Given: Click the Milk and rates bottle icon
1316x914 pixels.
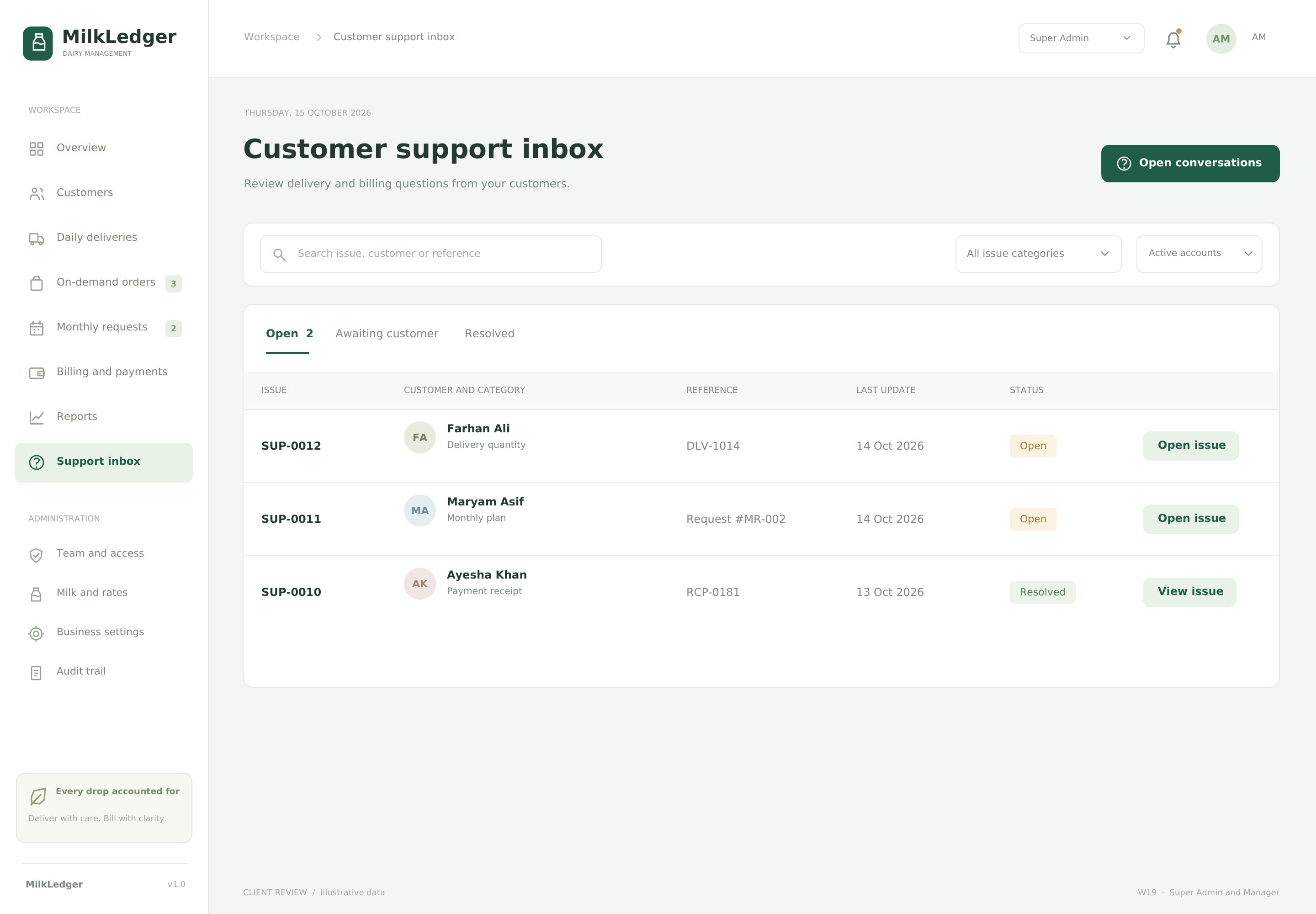Looking at the screenshot, I should [x=36, y=594].
